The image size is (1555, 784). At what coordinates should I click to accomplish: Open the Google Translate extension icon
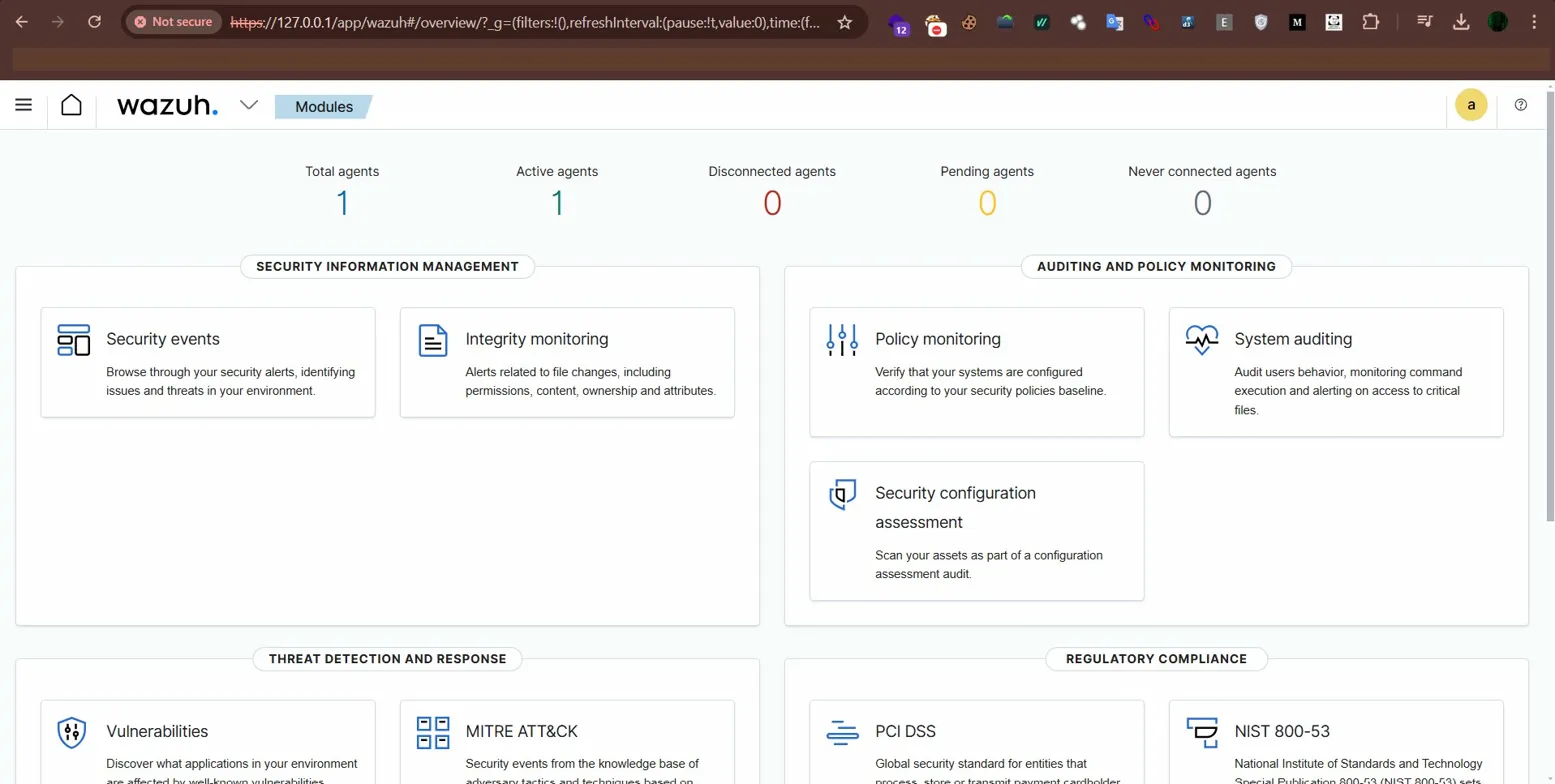1113,21
